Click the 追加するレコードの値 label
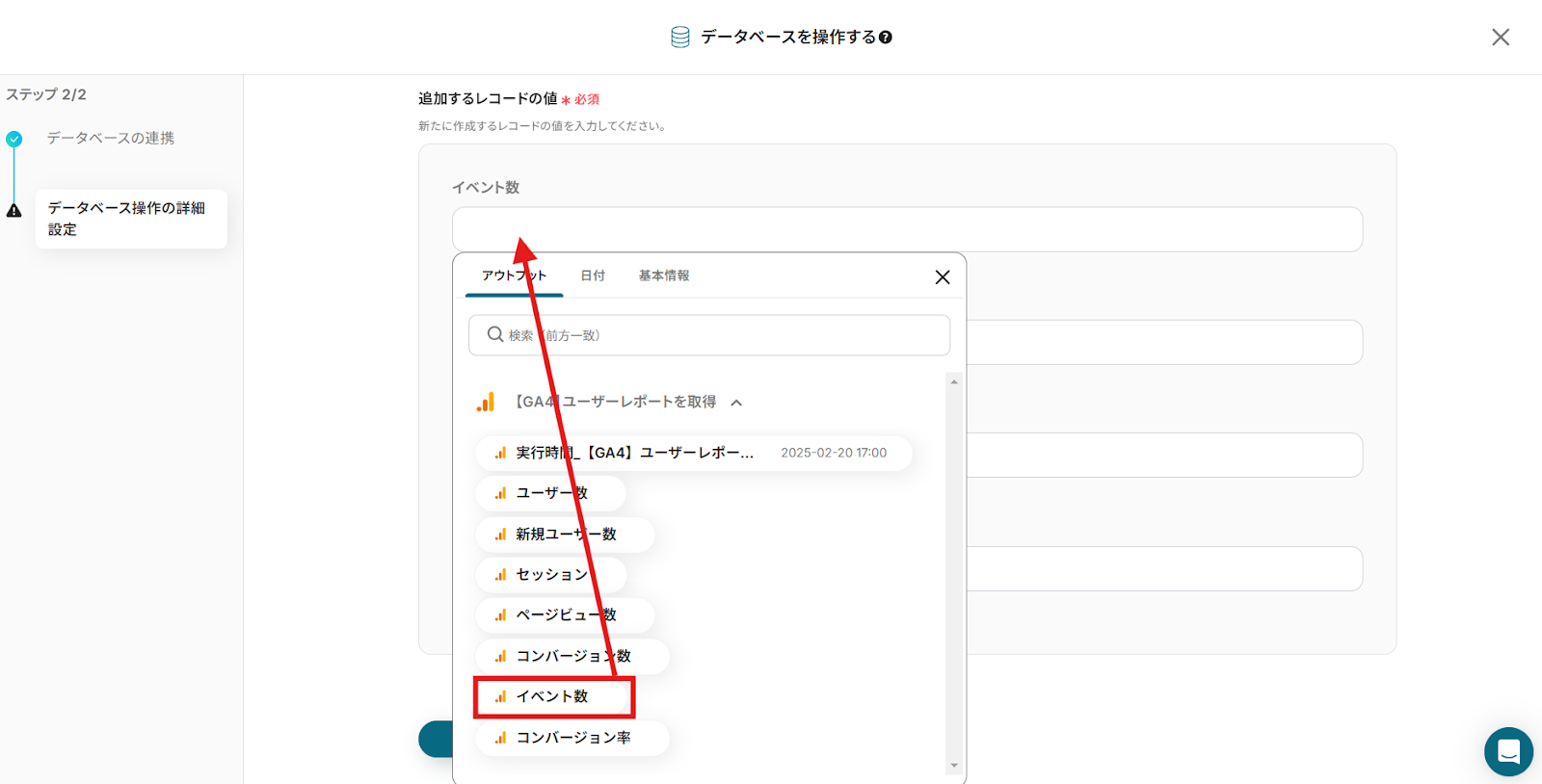Screen dimensions: 1542x784 pos(488,98)
